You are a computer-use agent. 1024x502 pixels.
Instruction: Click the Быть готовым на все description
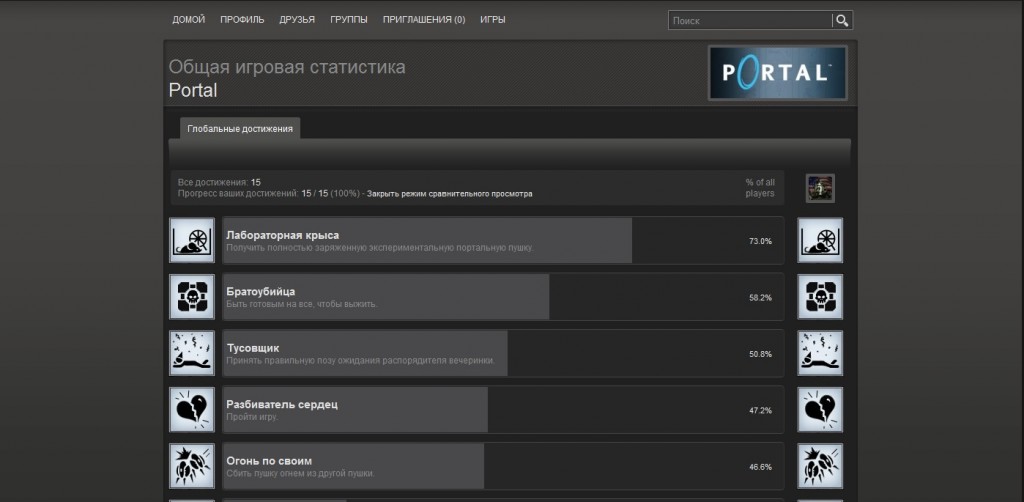302,304
